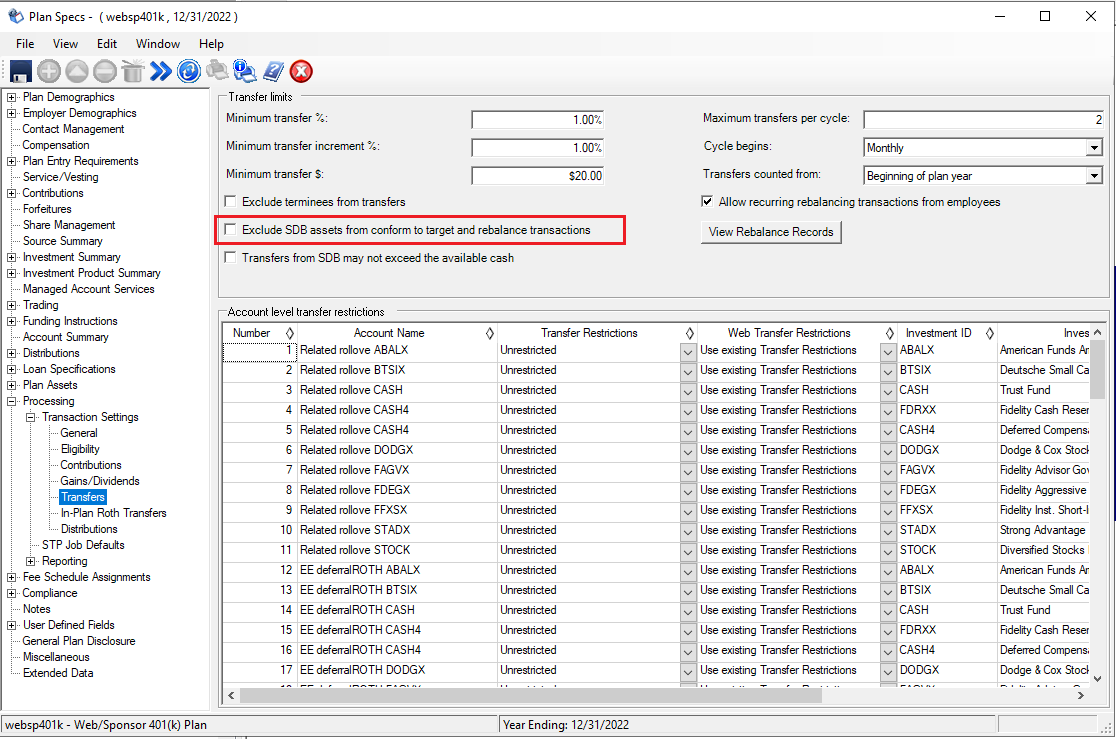Open the Help book toolbar icon
Image resolution: width=1116 pixels, height=741 pixels.
[273, 71]
